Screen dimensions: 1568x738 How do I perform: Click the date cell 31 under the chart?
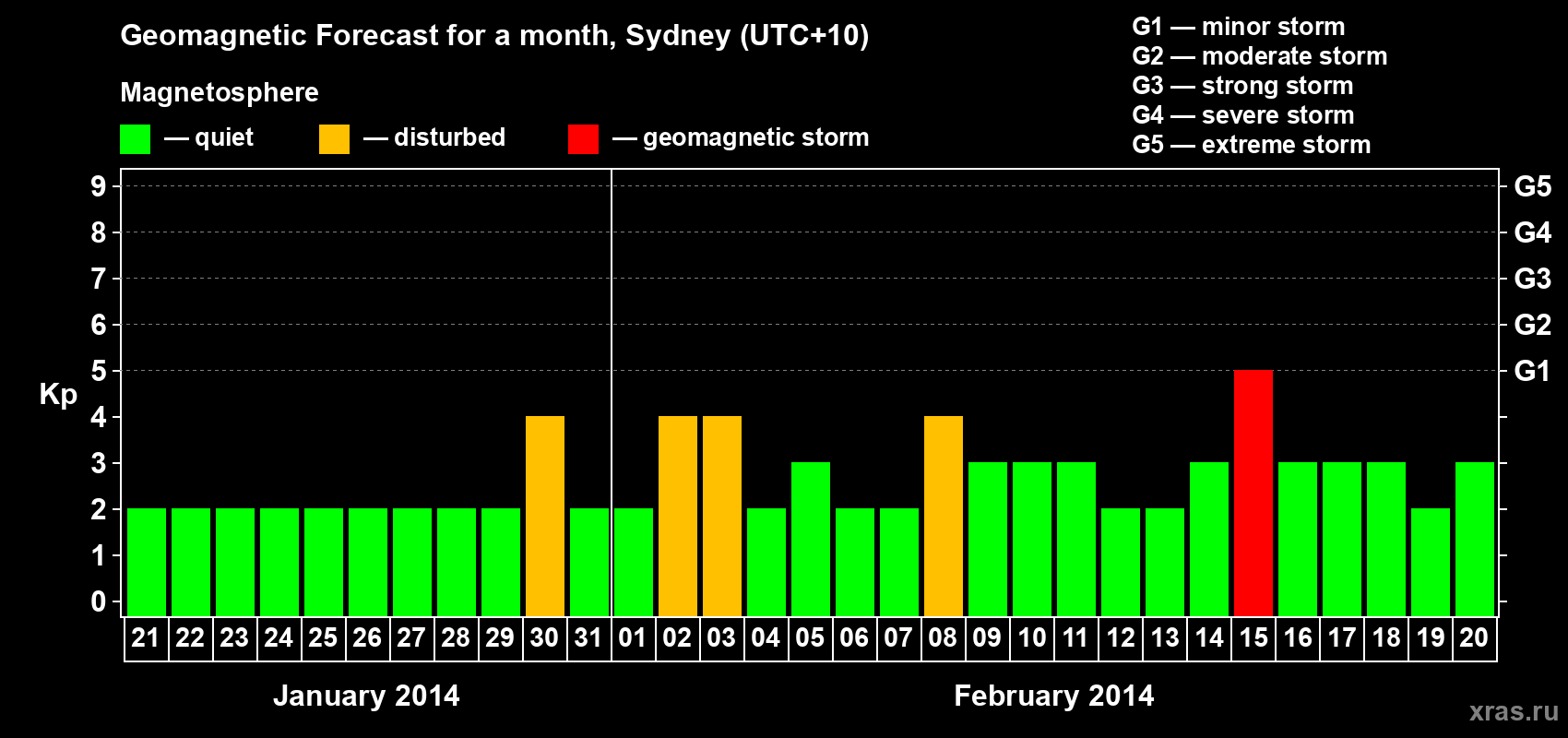click(589, 638)
